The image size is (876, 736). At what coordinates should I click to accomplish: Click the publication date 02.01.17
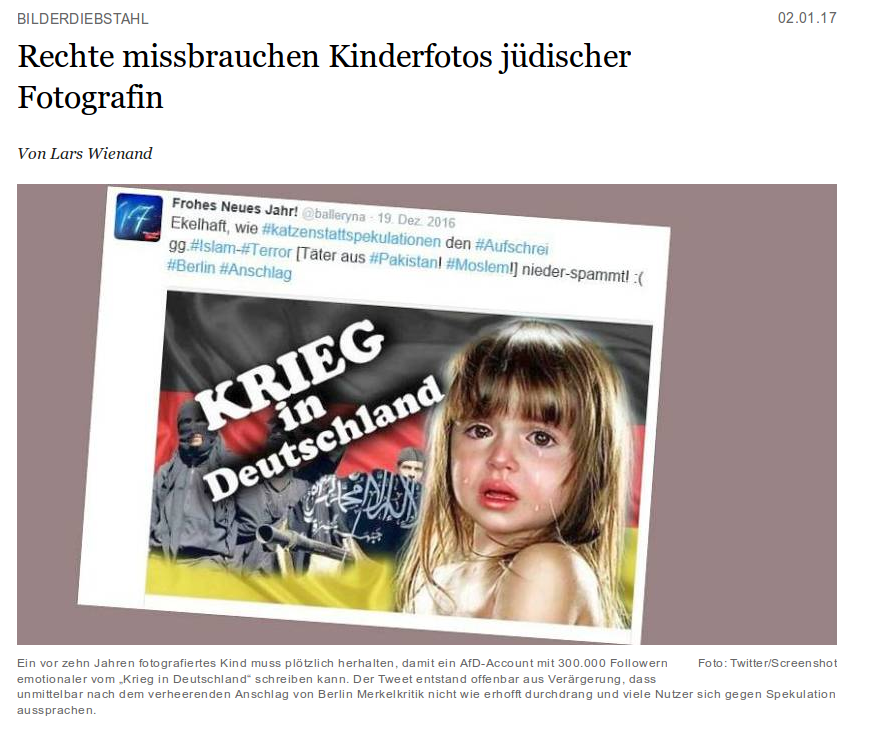tap(807, 18)
